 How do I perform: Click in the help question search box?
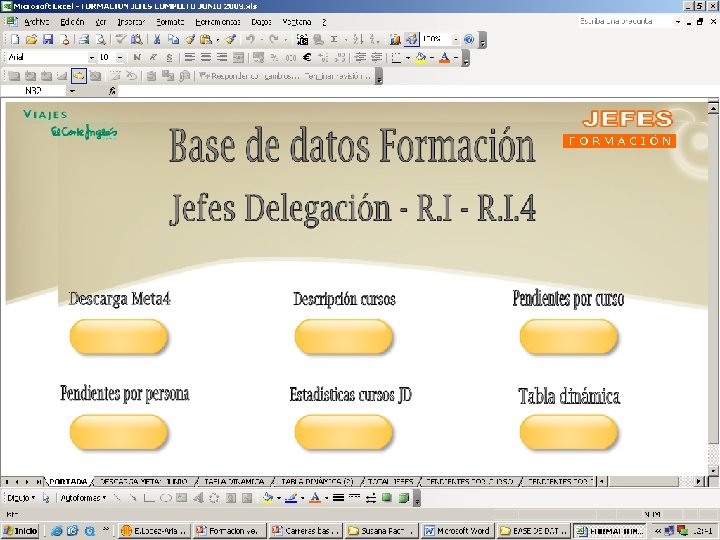[x=625, y=21]
